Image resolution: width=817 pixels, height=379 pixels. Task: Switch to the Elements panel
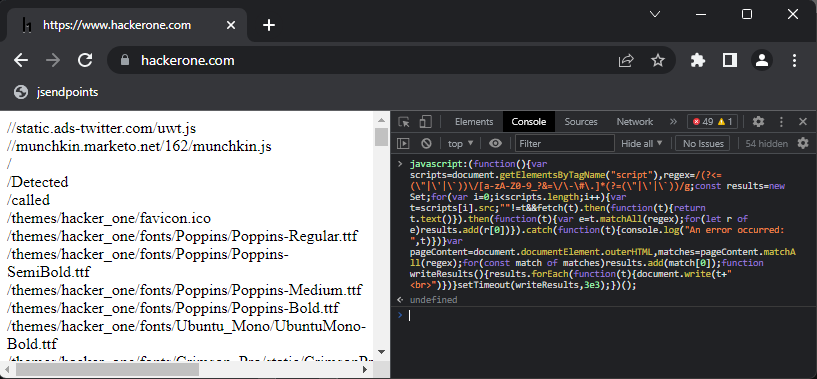coord(474,122)
